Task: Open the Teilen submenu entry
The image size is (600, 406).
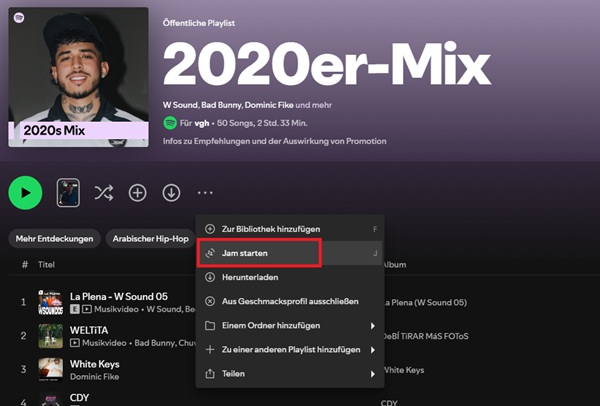Action: [x=289, y=373]
